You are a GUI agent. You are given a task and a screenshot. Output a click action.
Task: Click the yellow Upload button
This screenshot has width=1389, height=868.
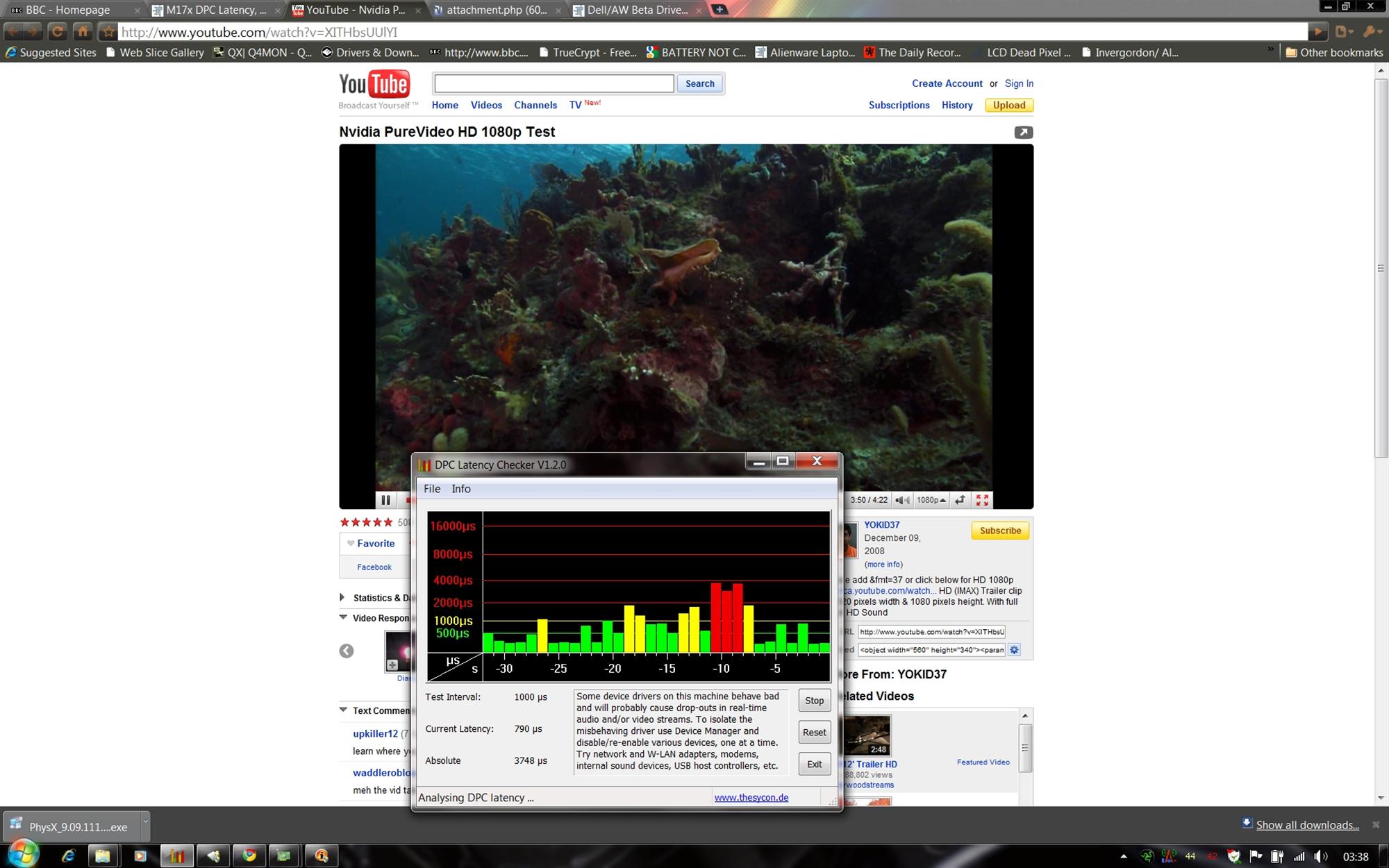click(1009, 106)
